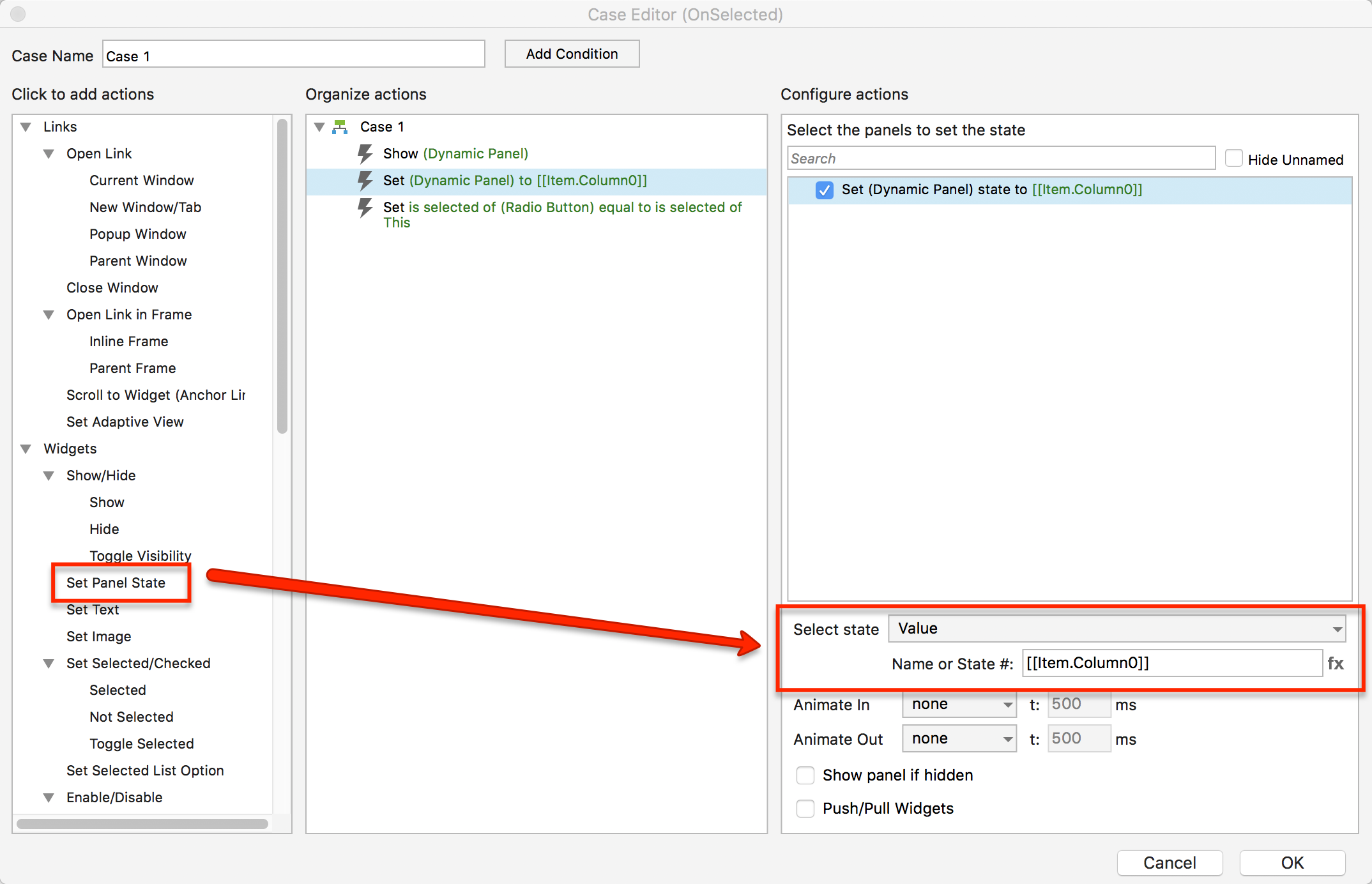Click the fx formula icon beside state field
This screenshot has height=884, width=1372.
click(x=1335, y=663)
